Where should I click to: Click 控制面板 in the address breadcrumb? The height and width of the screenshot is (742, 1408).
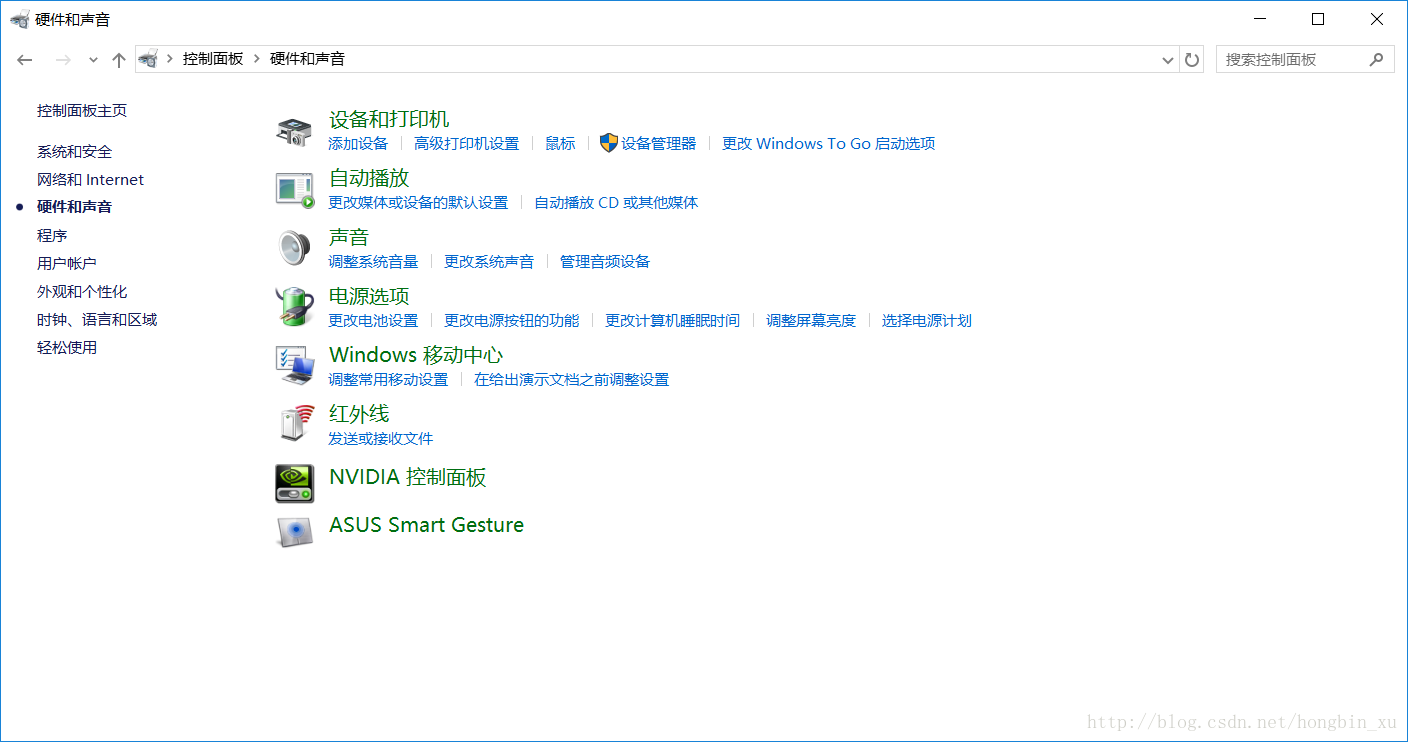[x=213, y=59]
